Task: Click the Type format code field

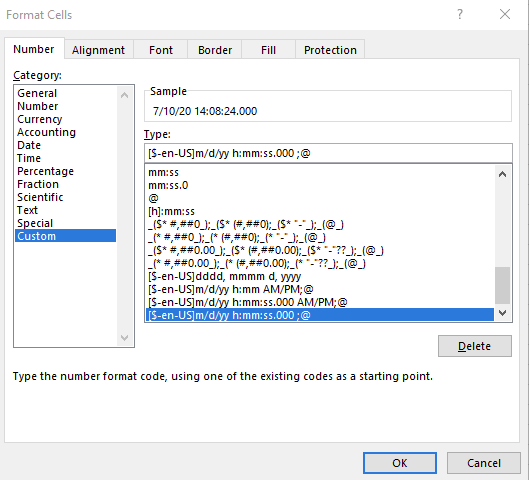Action: [328, 153]
